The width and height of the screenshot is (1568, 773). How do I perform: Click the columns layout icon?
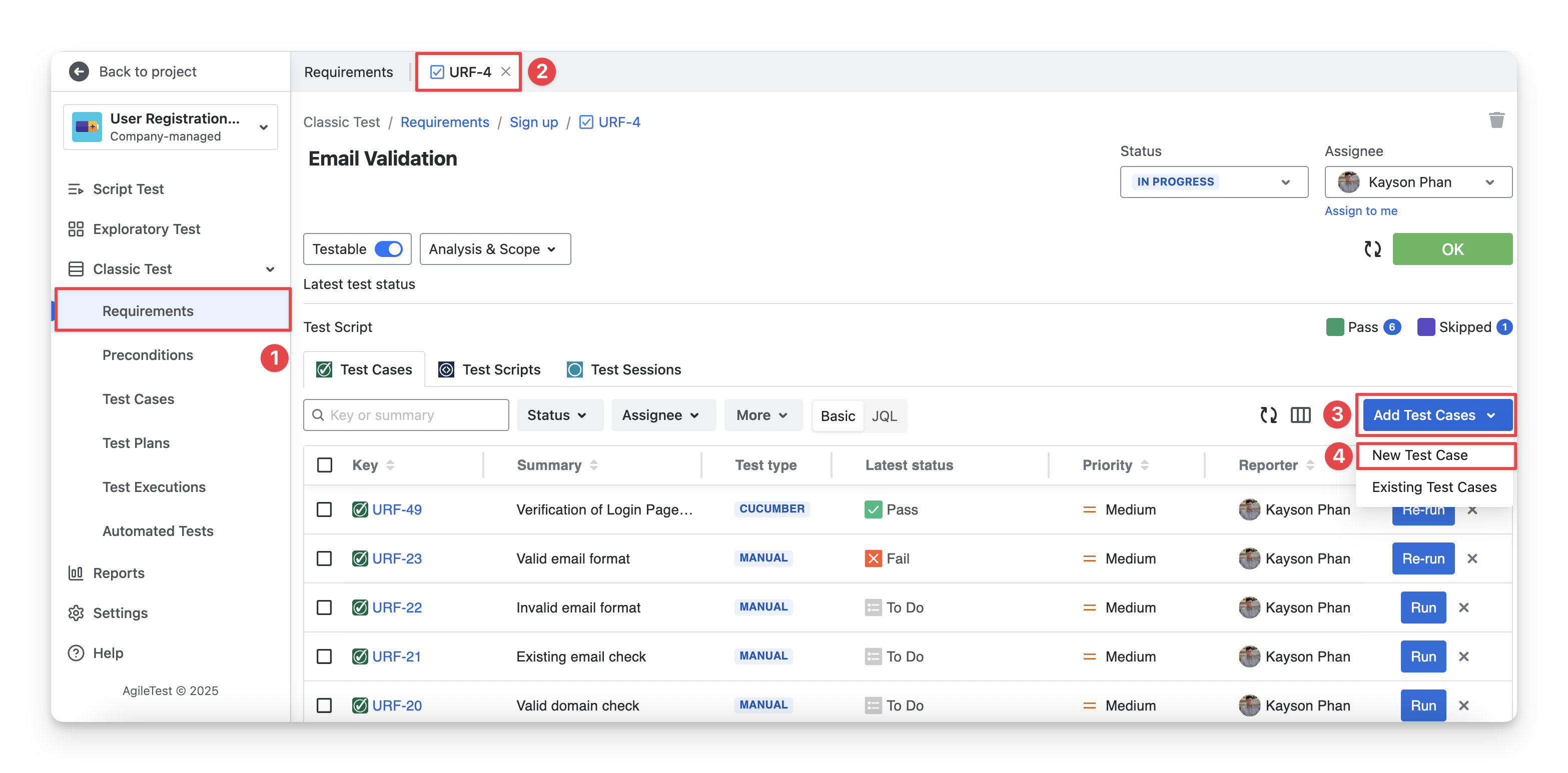[1300, 415]
